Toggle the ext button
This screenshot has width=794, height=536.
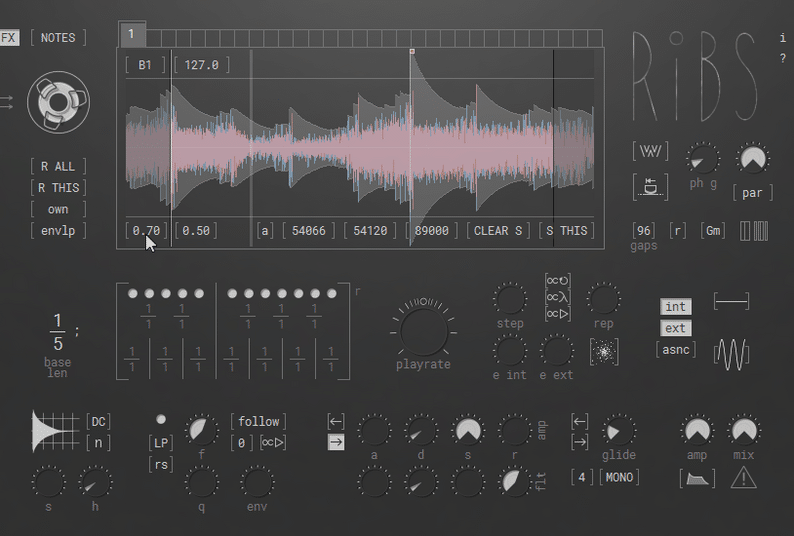click(x=676, y=328)
